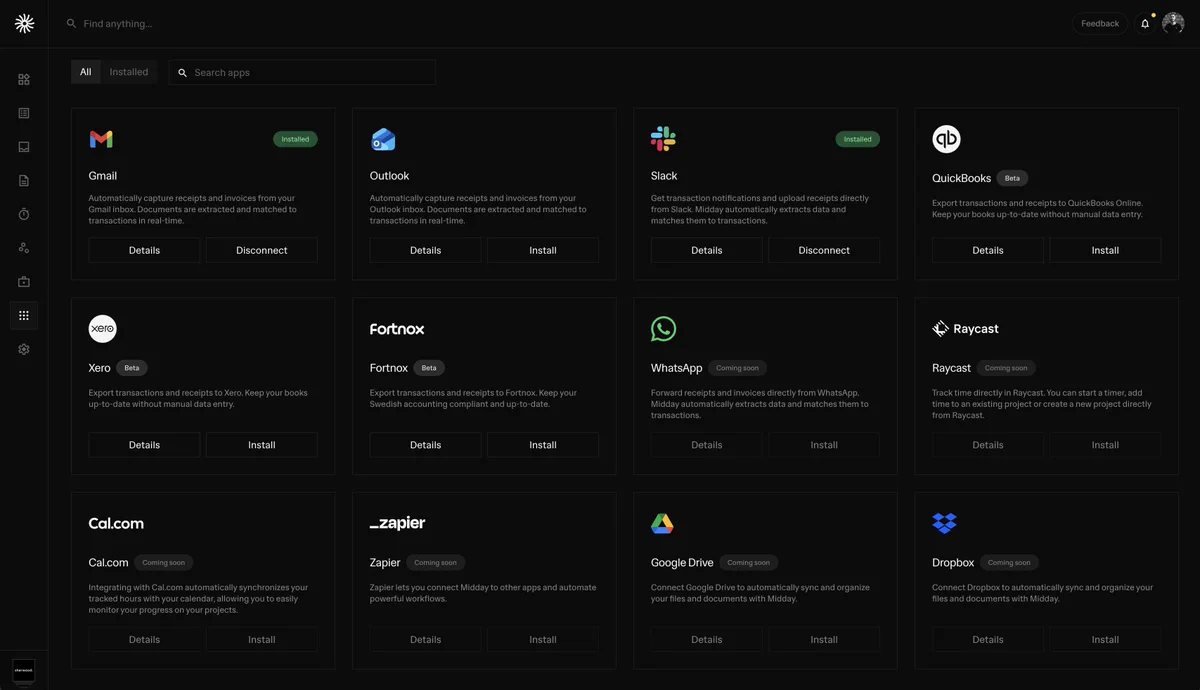Click the Feedback button

click(1100, 23)
